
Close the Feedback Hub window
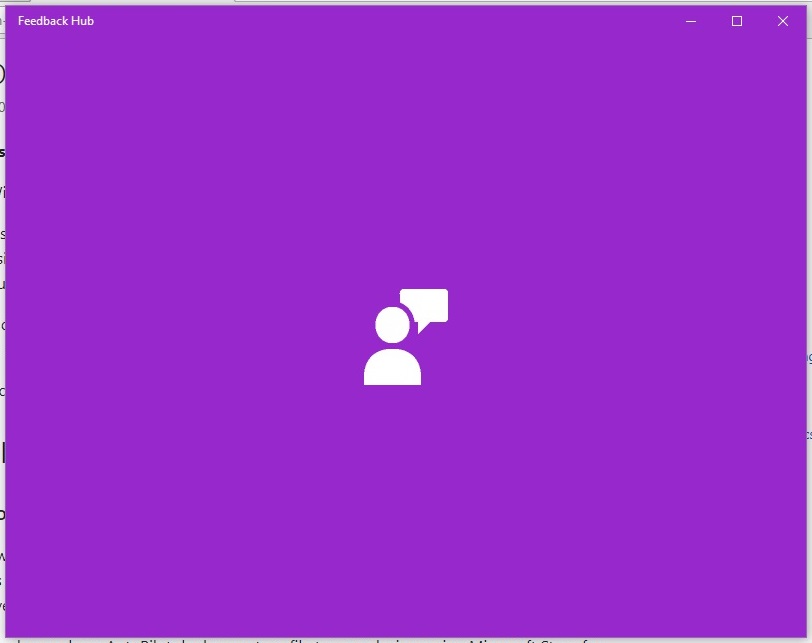783,21
